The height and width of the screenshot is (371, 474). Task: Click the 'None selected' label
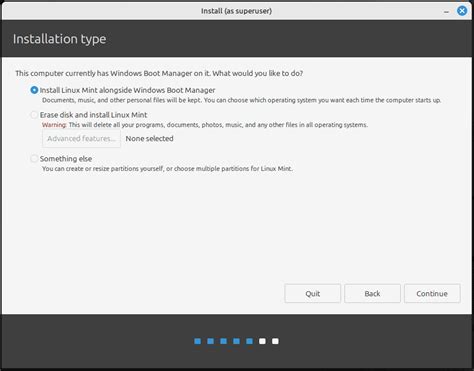click(149, 139)
